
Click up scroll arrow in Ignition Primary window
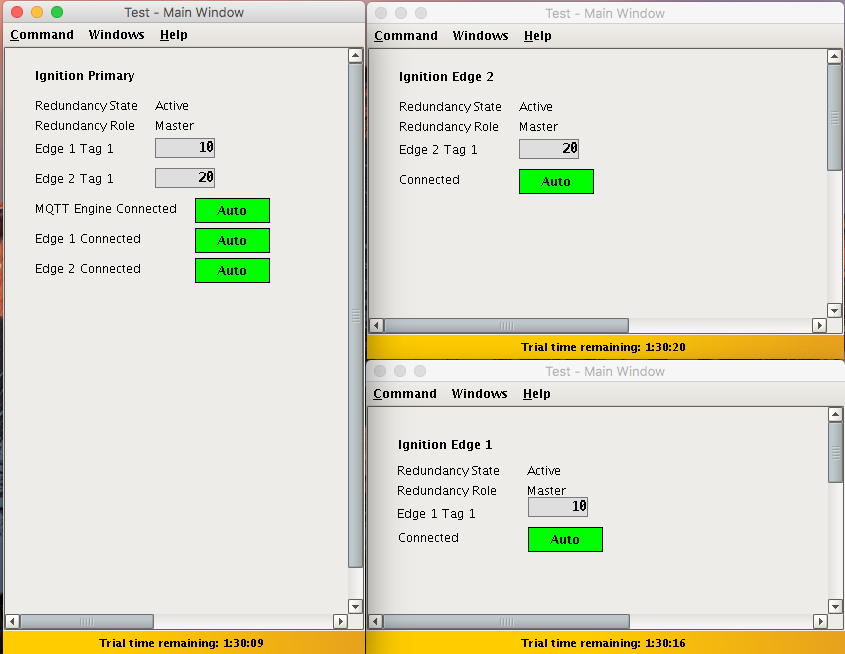pyautogui.click(x=355, y=55)
